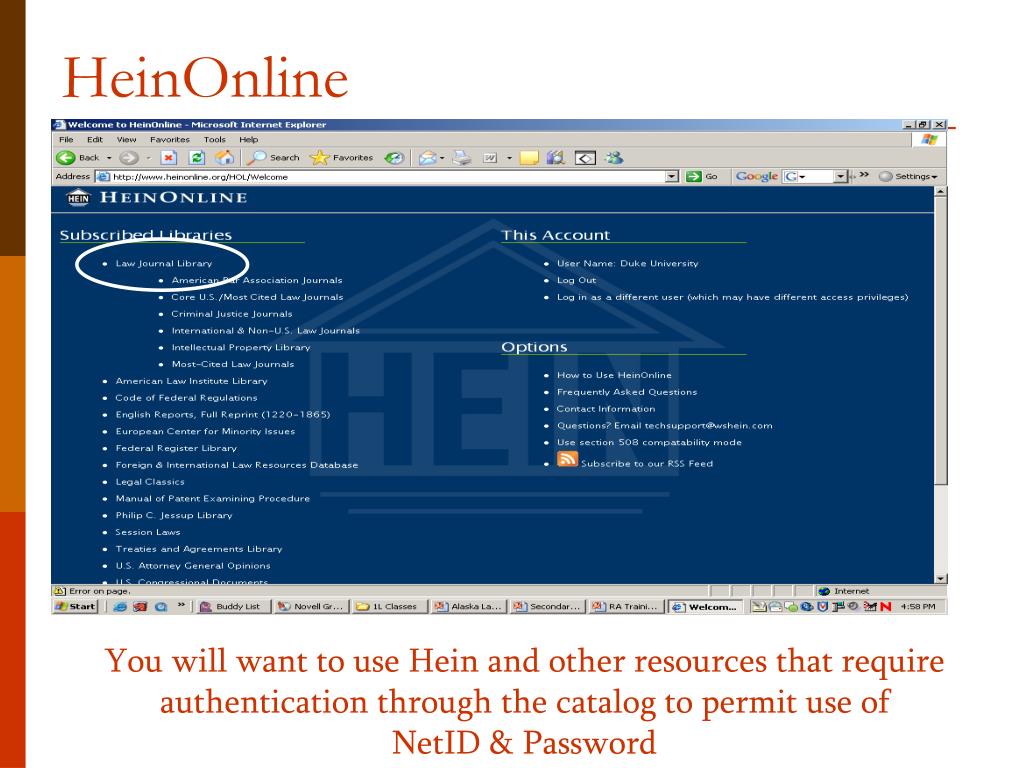Click the Edit with Word icon
This screenshot has width=1024, height=768.
coord(490,157)
